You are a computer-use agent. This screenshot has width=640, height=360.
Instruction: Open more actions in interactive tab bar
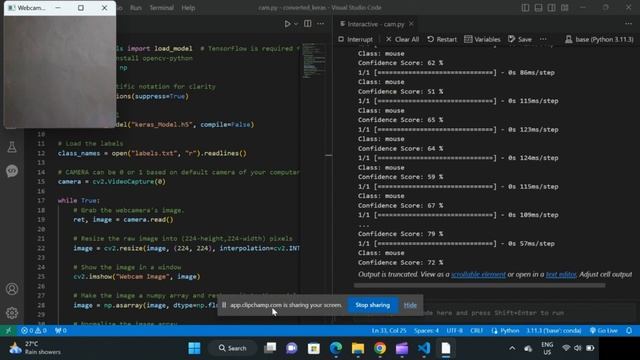point(629,24)
